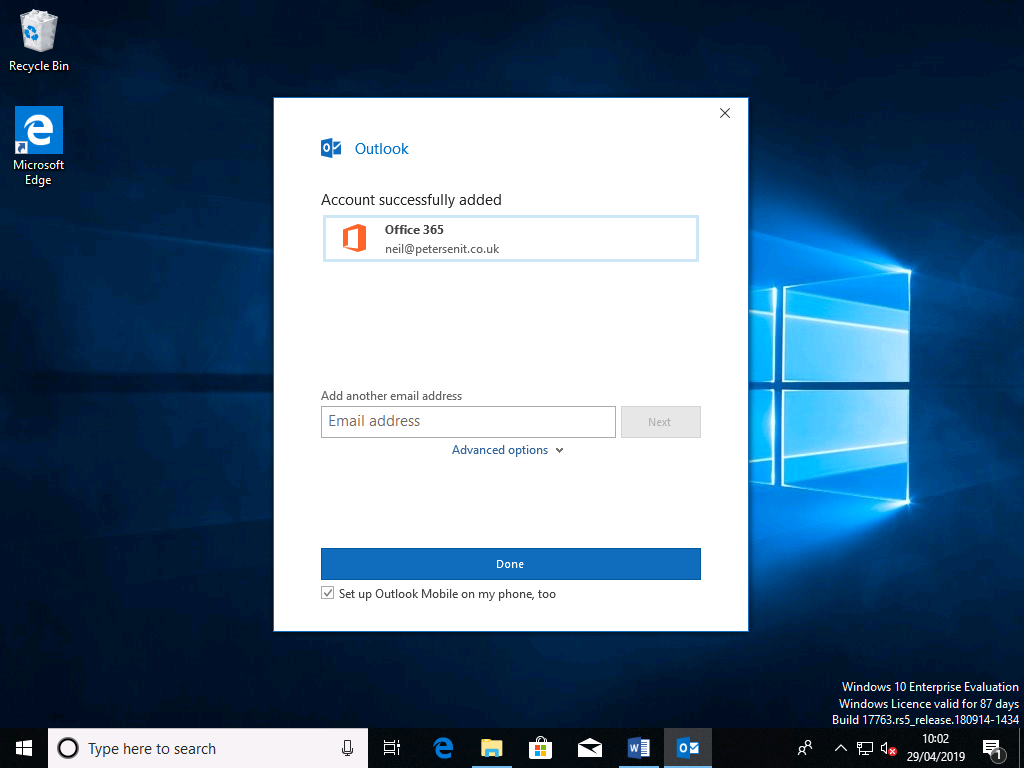Screen dimensions: 1024x768
Task: Select neil@petersenit.co.uk account text
Action: [442, 249]
